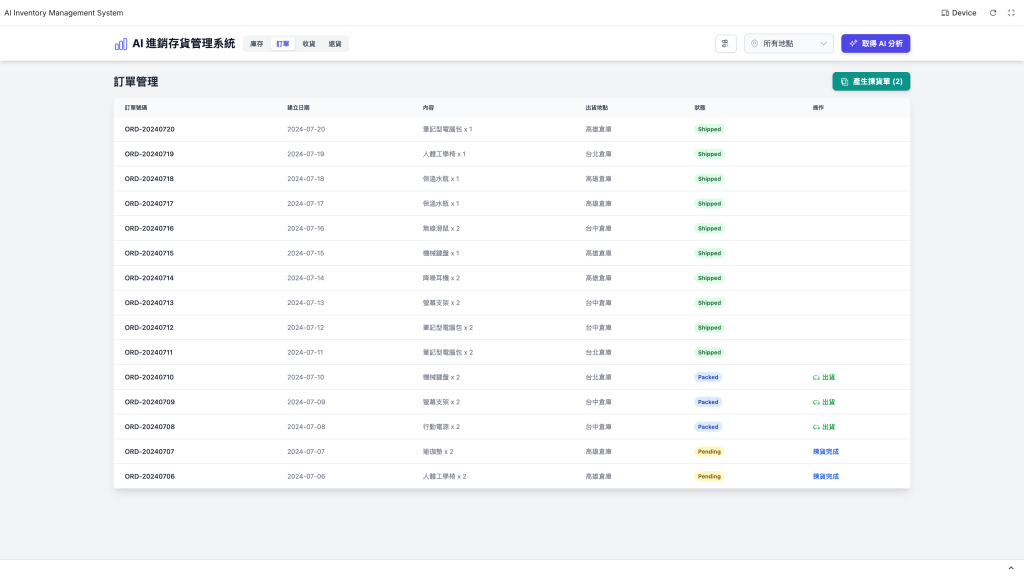Click Shipped badge for ORD-20240715
1024x576 pixels.
coord(709,253)
